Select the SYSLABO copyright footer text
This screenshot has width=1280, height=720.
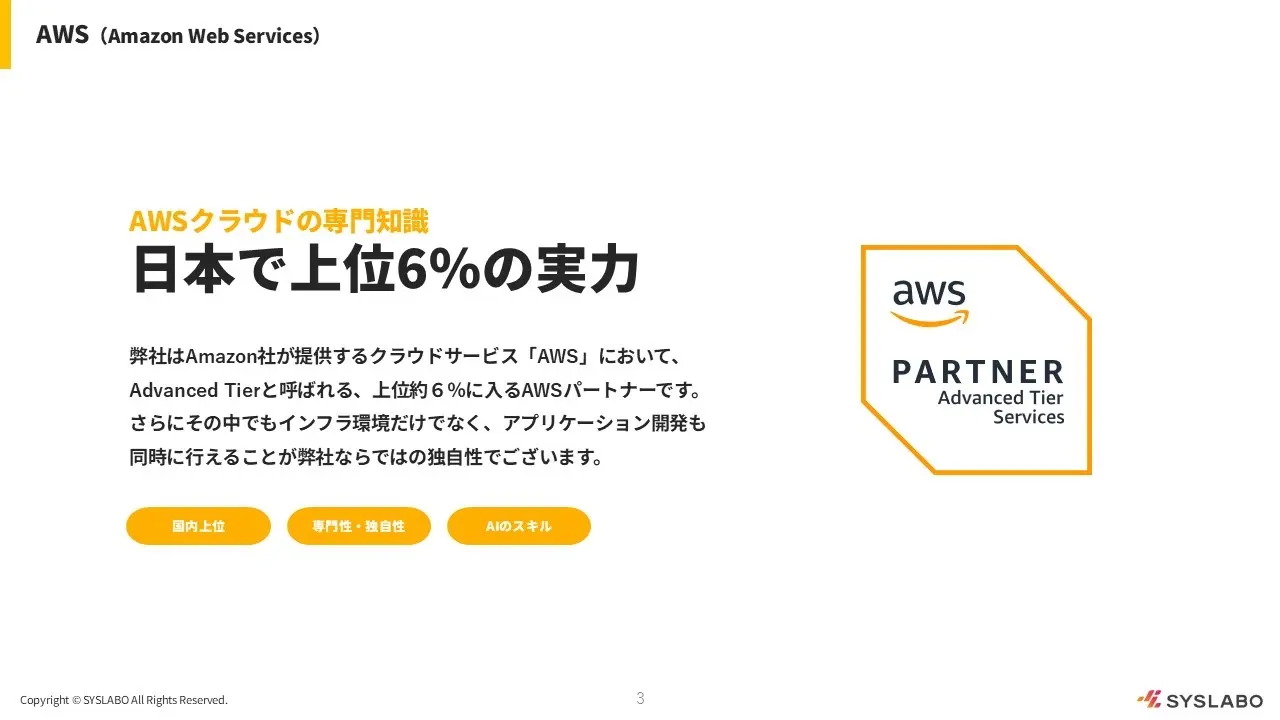pos(124,700)
